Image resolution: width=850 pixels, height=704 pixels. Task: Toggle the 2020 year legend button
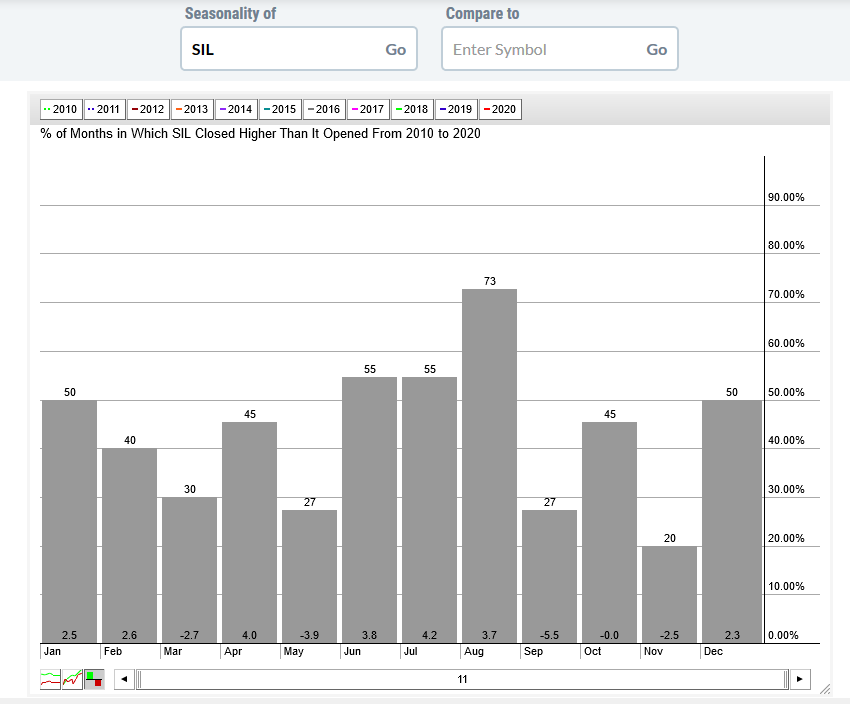pos(500,109)
